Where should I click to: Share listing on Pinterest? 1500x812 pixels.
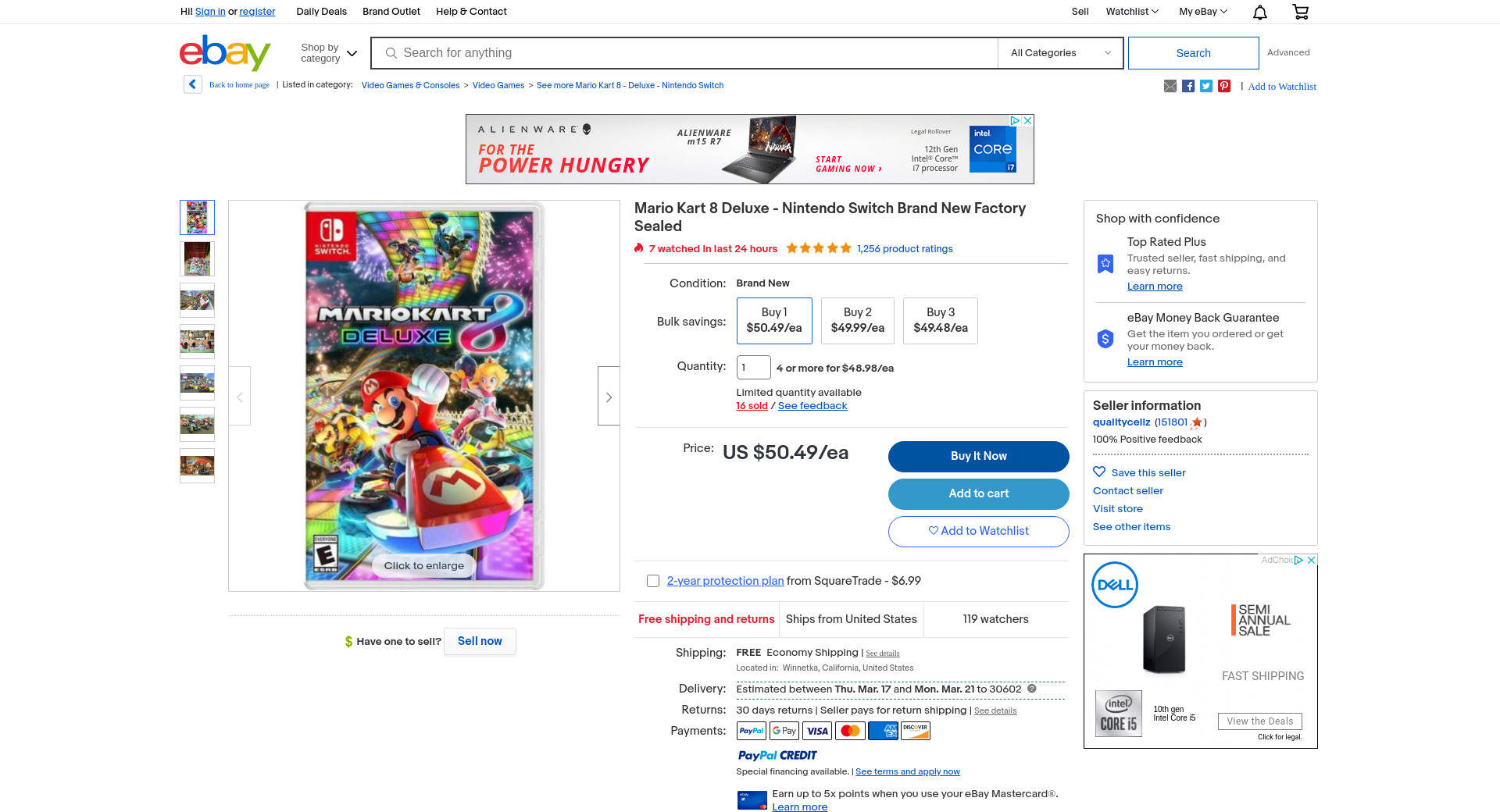coord(1223,86)
